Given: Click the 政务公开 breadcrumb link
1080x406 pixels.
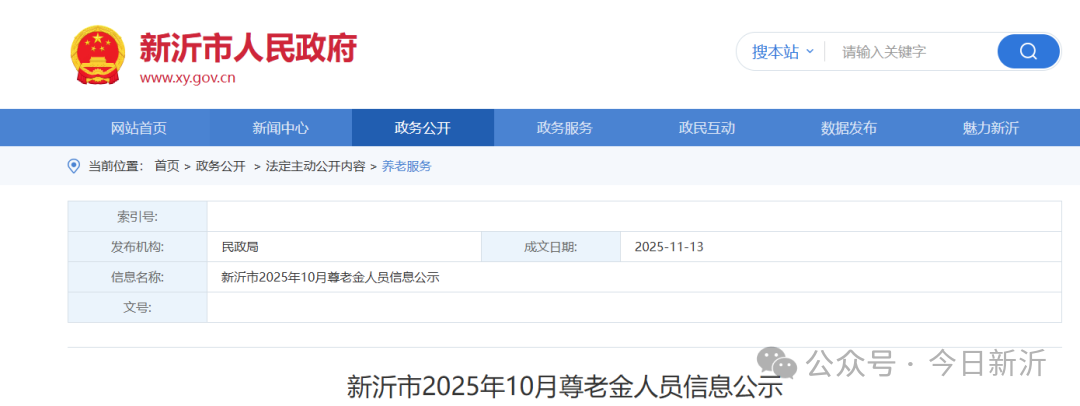Looking at the screenshot, I should point(220,166).
